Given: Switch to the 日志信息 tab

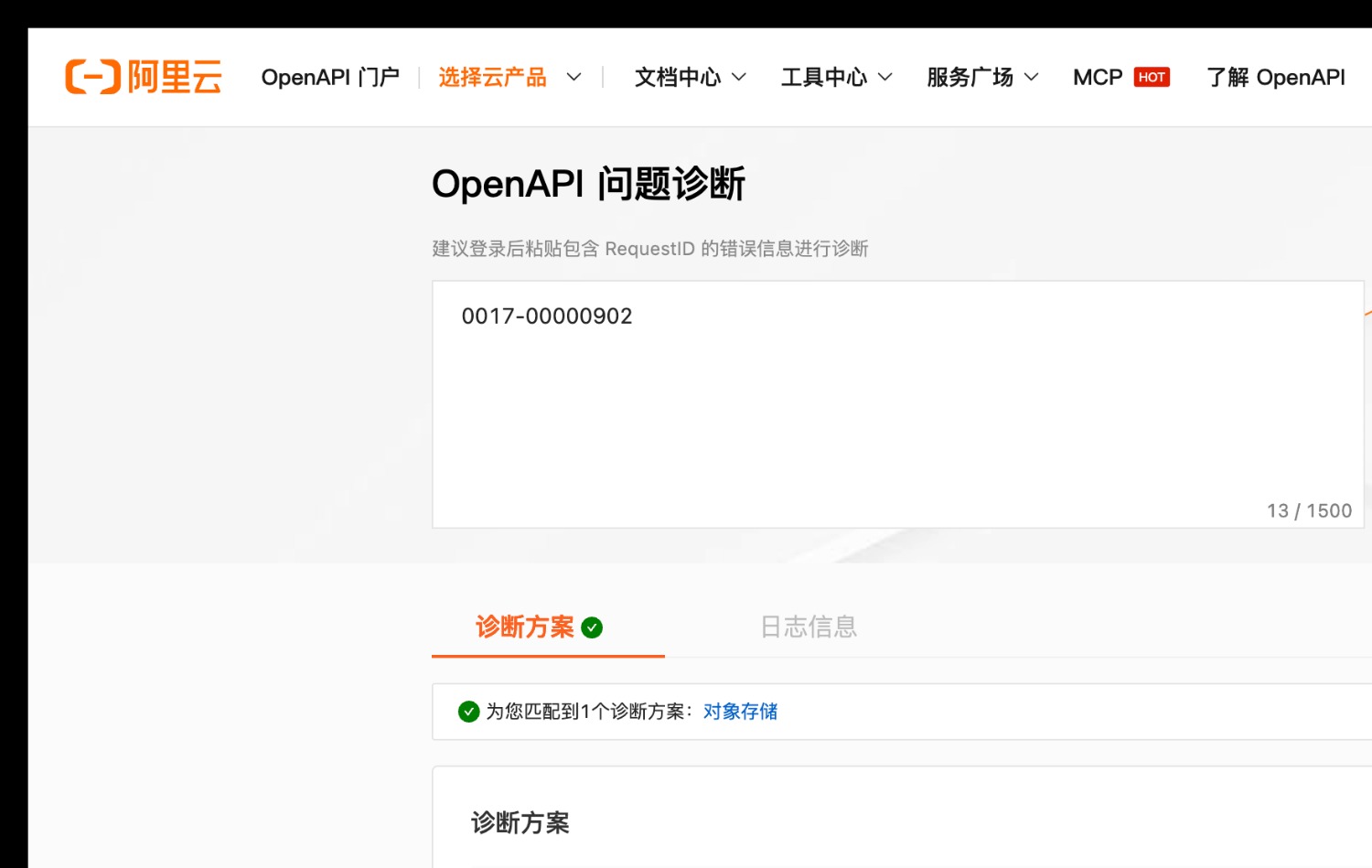Looking at the screenshot, I should pos(809,627).
